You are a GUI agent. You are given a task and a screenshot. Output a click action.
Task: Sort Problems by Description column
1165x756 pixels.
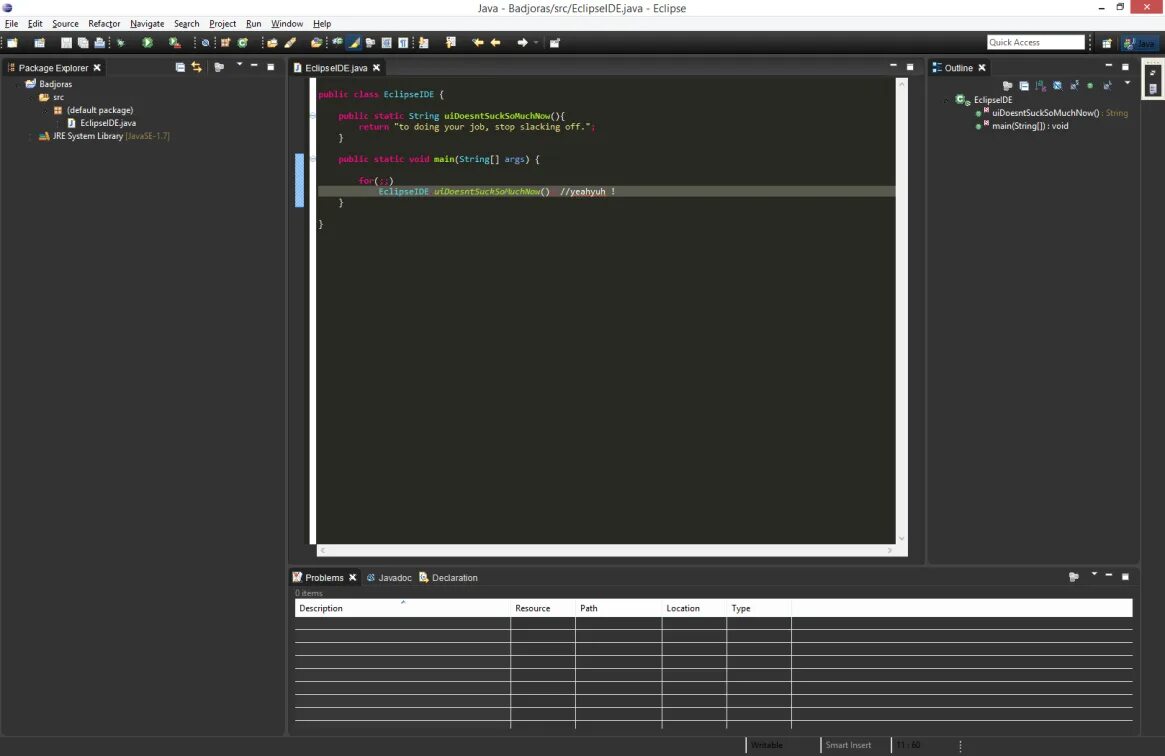(x=403, y=608)
